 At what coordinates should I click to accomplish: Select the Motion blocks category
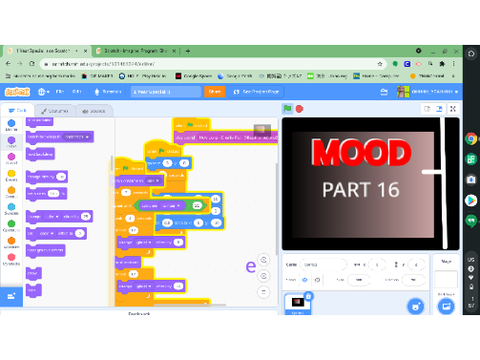tap(11, 125)
